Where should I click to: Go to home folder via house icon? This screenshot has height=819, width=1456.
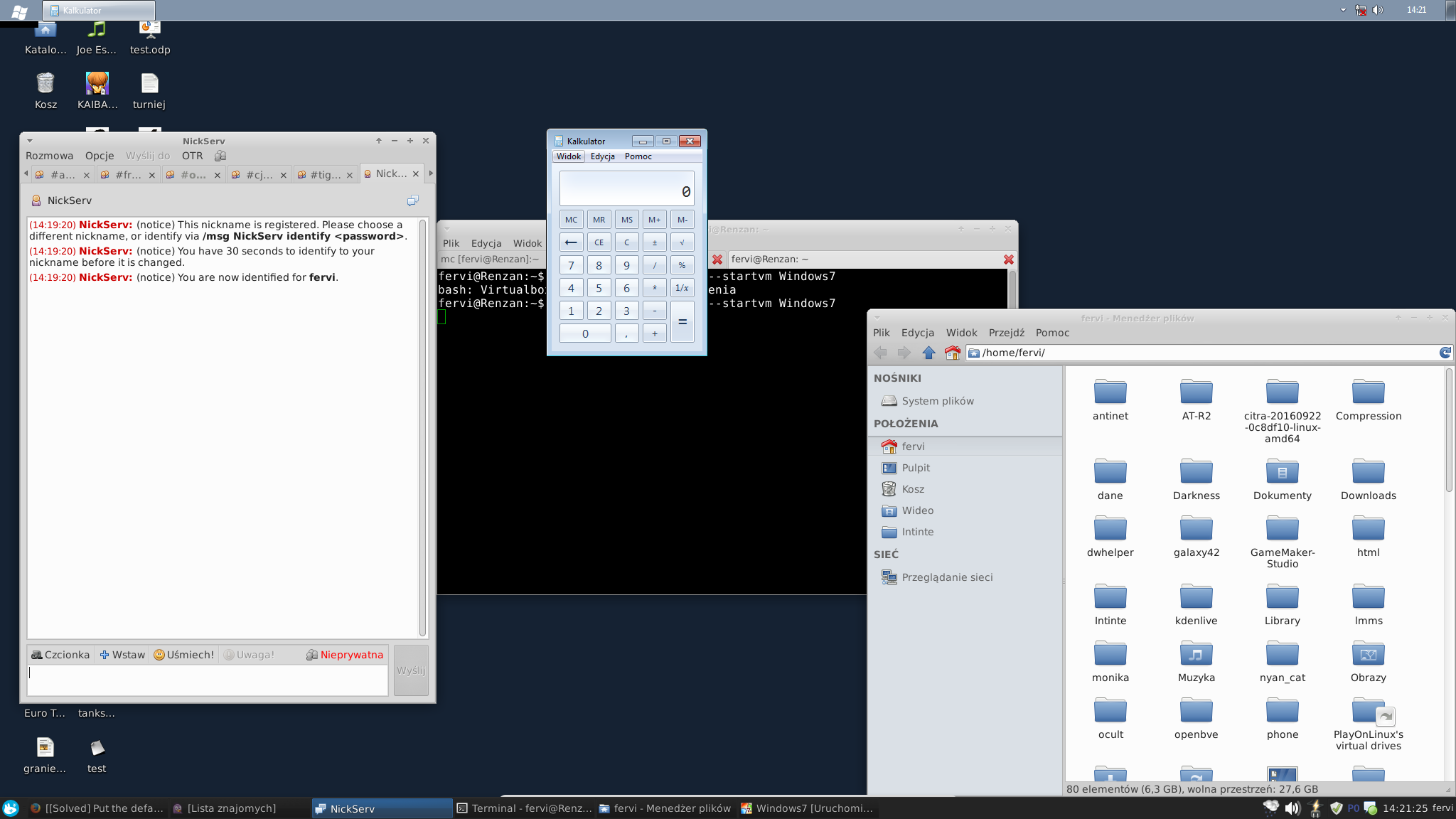[x=952, y=353]
